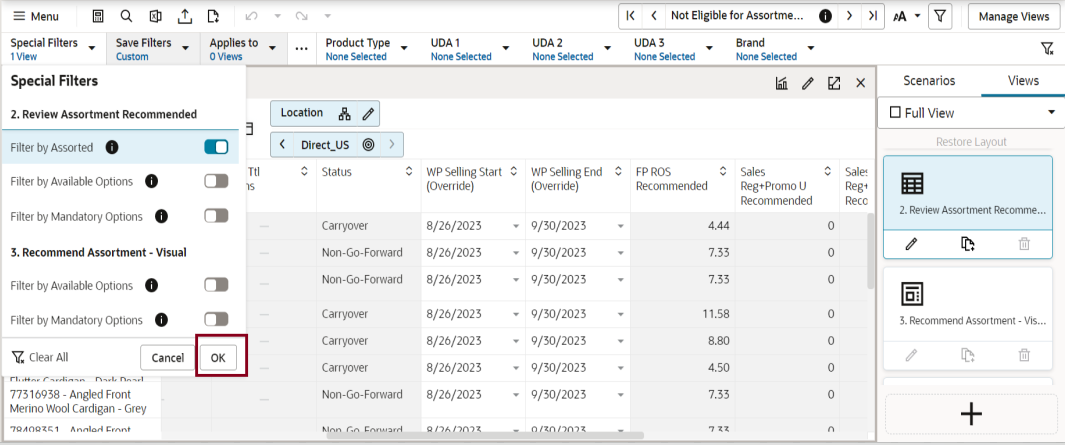
Task: Click the chart icon in the view header
Action: (781, 83)
